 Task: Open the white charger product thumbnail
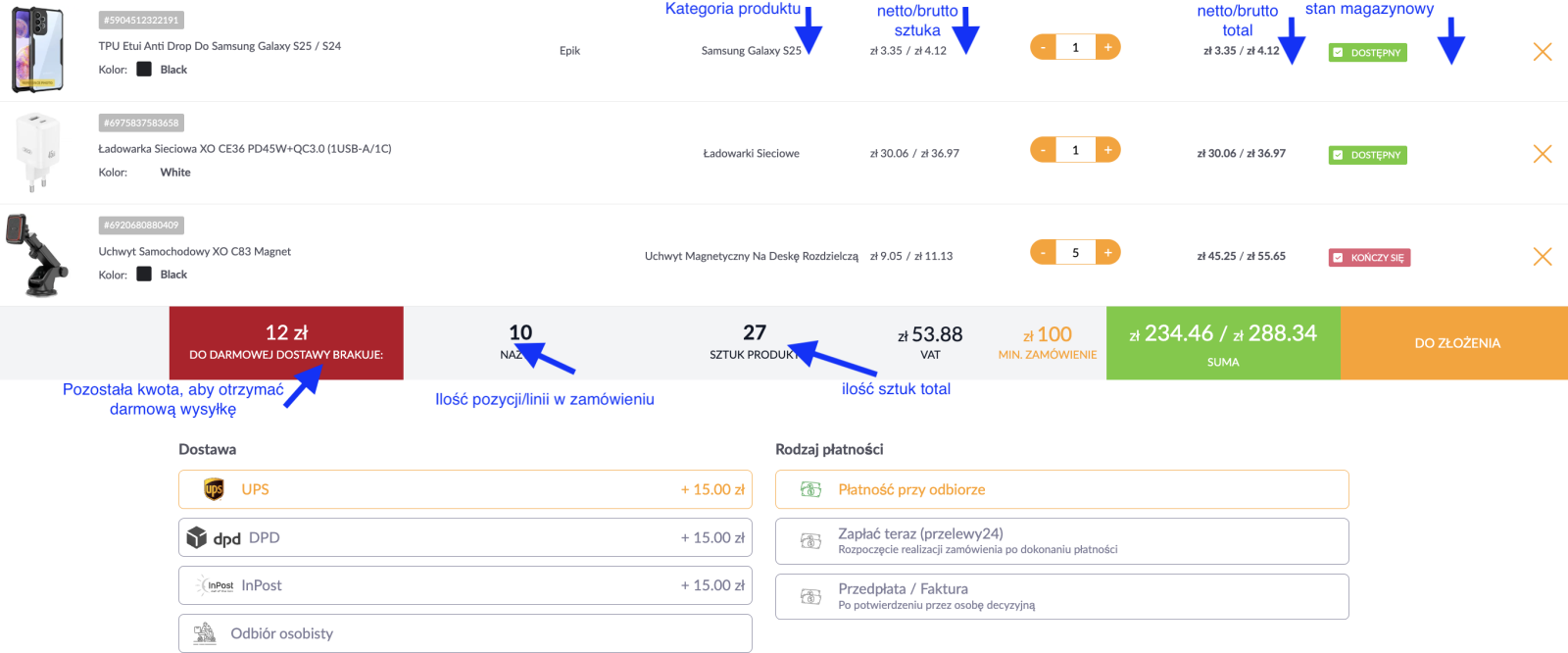(37, 152)
